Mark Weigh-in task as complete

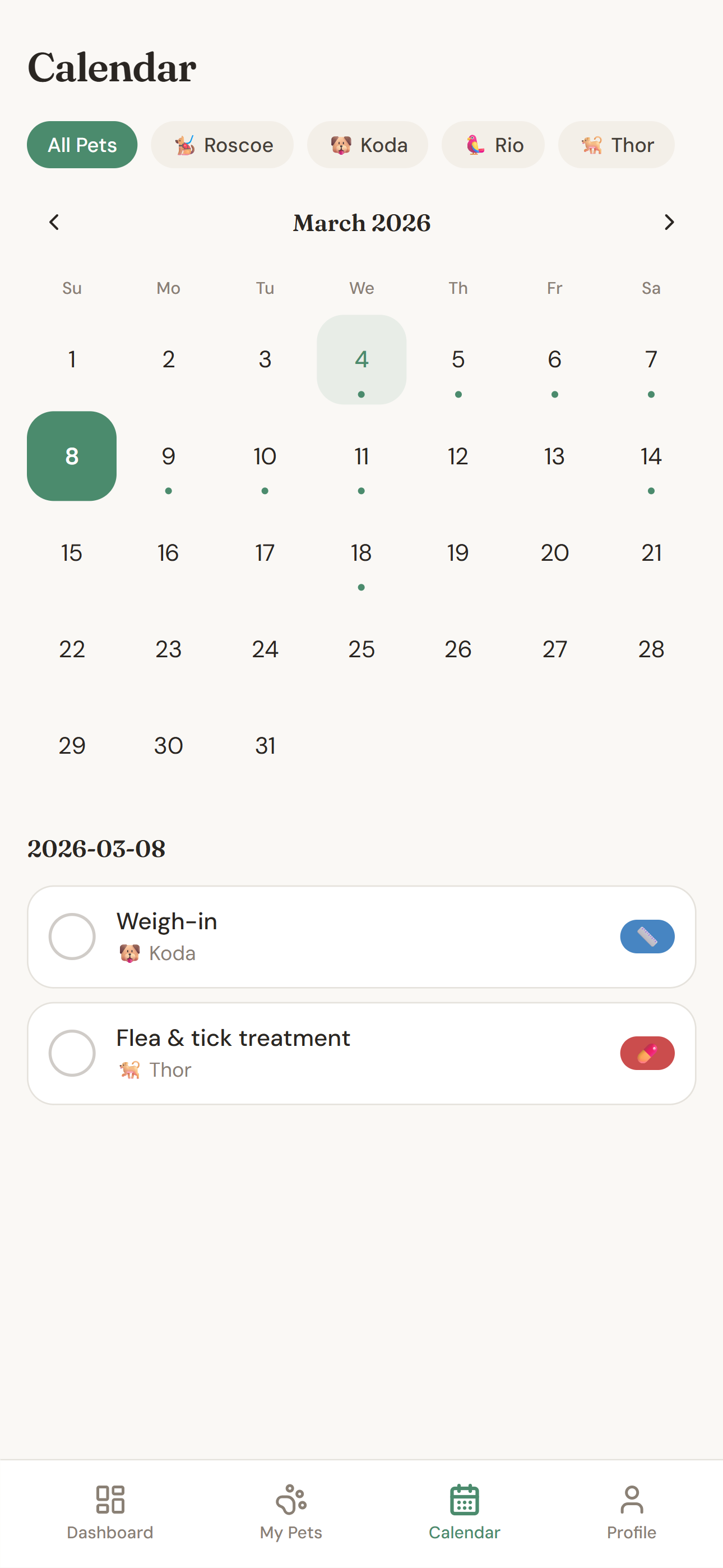72,936
